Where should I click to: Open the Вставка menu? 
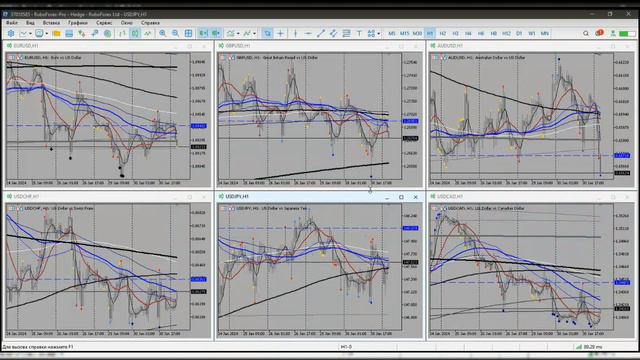51,23
